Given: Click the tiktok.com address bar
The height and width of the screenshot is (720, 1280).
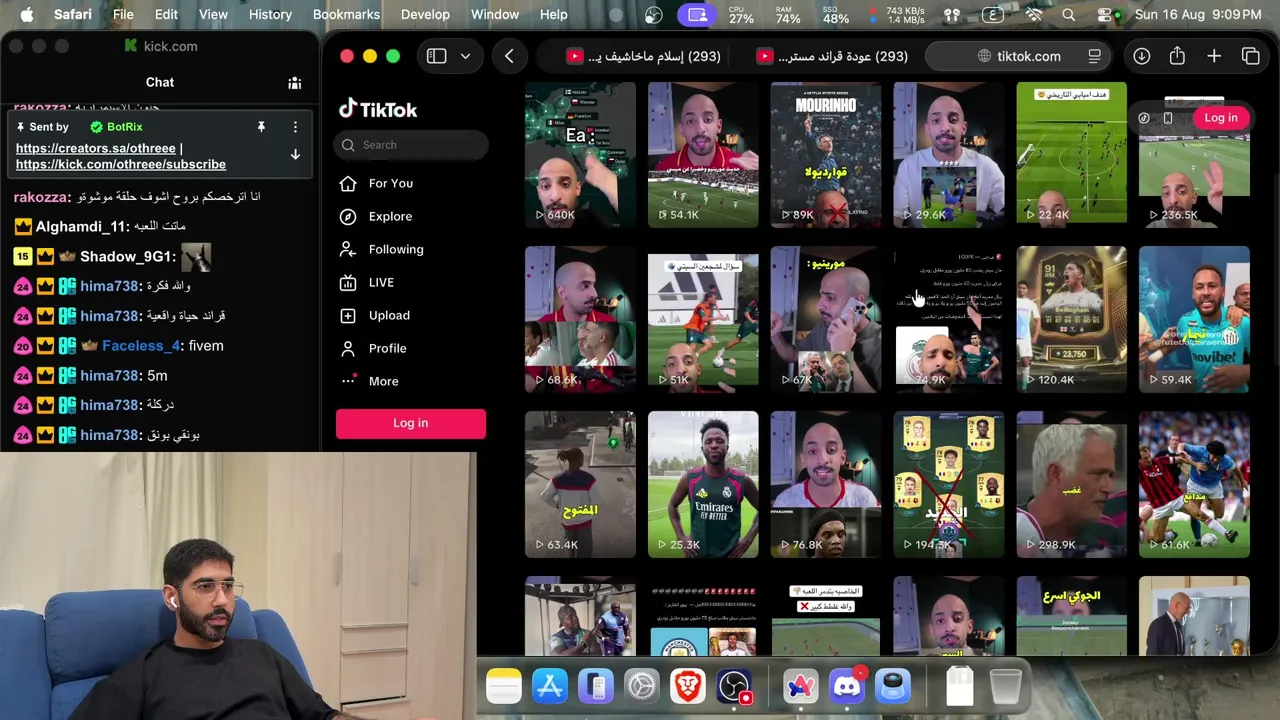Looking at the screenshot, I should coord(1019,56).
